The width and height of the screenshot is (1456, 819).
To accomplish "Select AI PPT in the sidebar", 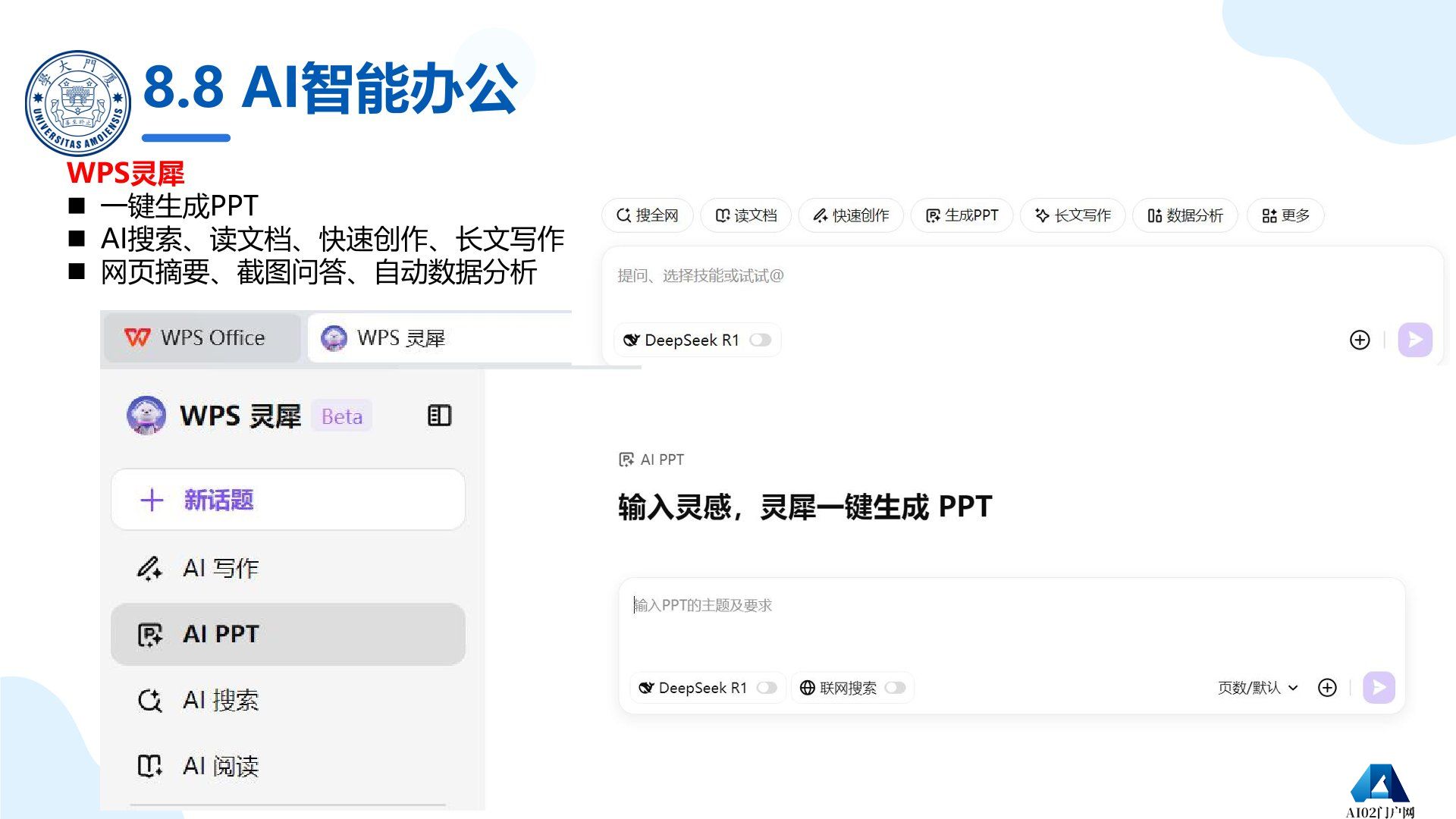I will click(288, 635).
